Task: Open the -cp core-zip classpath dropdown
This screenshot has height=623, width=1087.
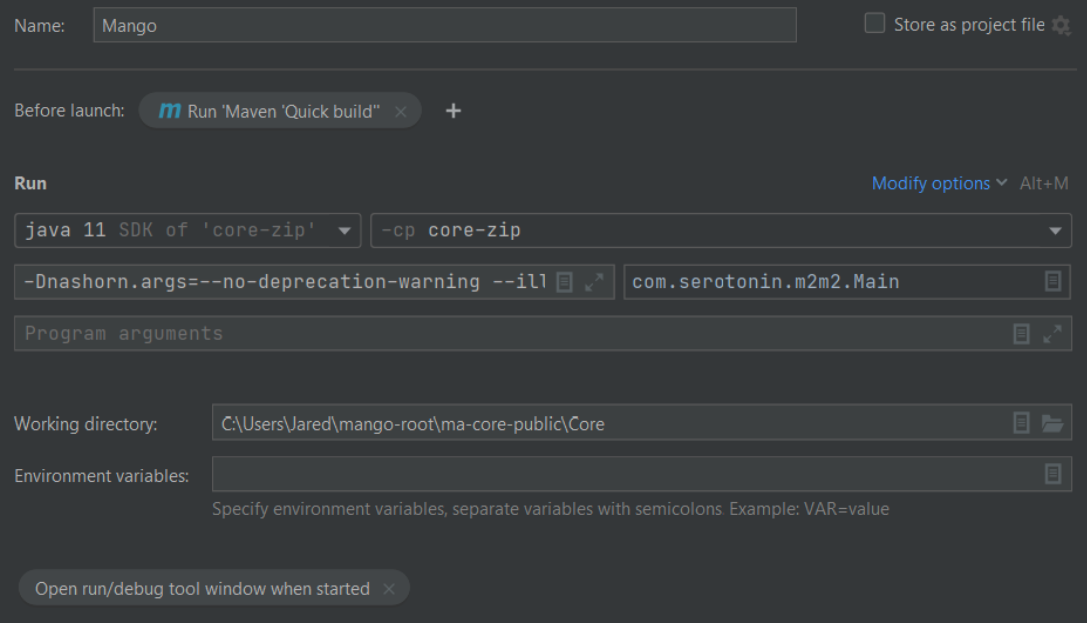Action: point(721,231)
